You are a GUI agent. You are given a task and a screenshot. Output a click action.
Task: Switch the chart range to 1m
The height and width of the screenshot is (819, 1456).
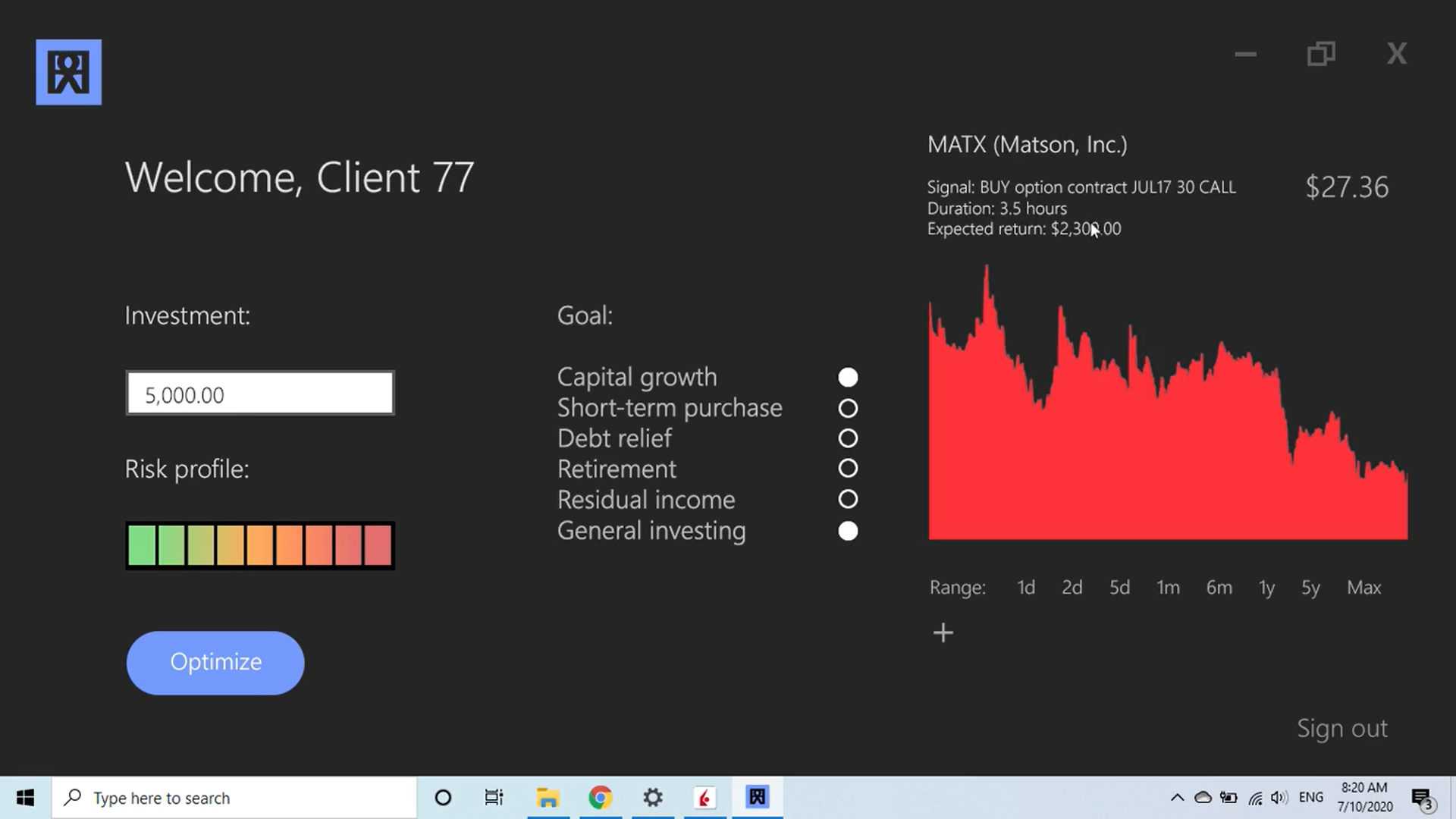1168,588
